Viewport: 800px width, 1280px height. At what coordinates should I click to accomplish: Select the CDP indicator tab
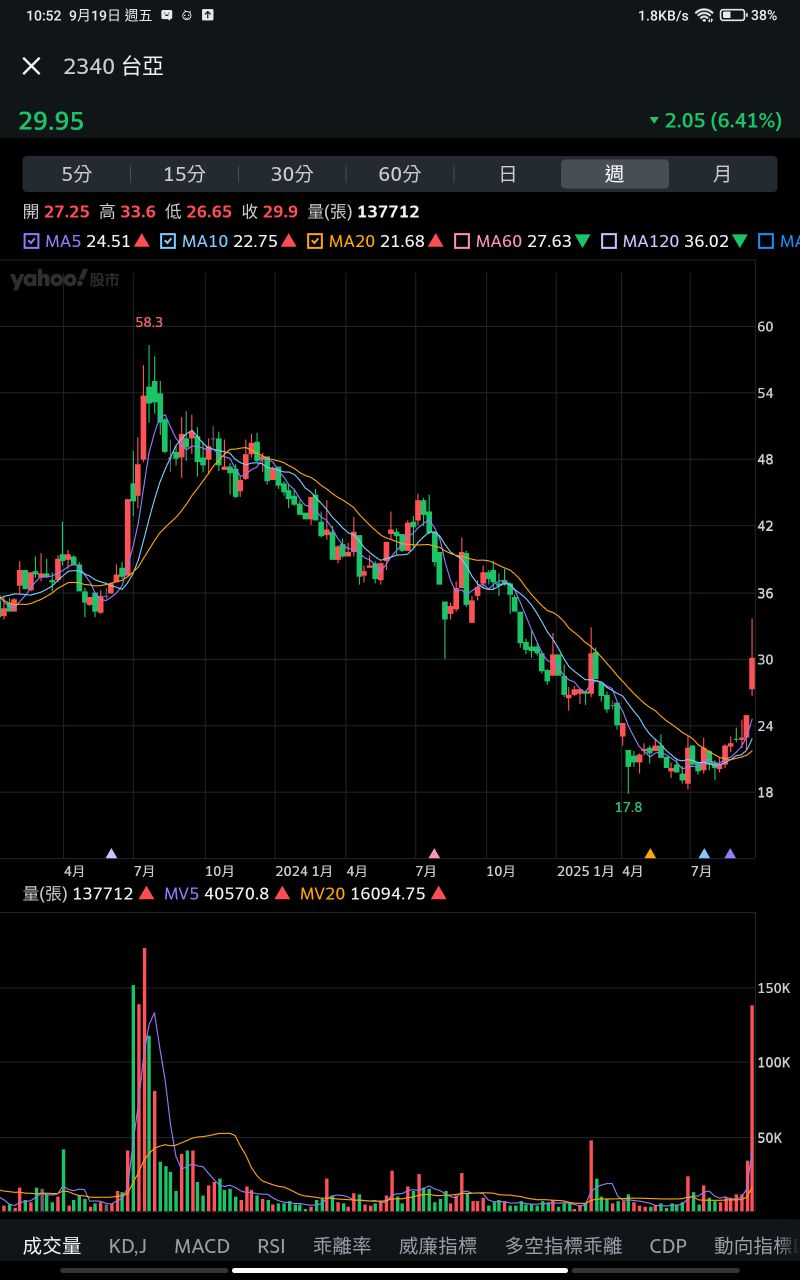[668, 1246]
